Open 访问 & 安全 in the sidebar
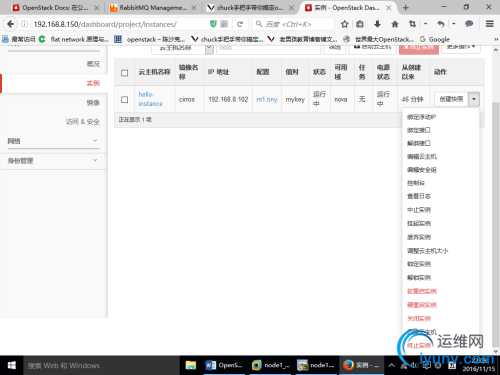 point(83,122)
